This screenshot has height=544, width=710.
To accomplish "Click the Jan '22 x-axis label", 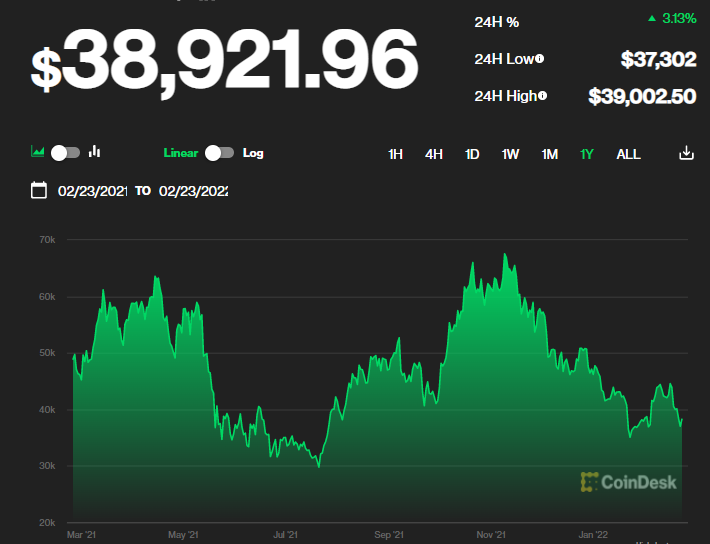I will point(593,534).
